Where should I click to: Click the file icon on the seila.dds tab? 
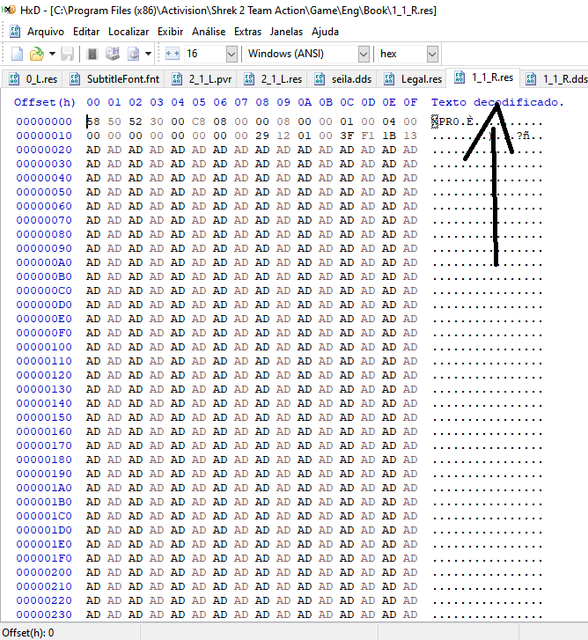(320, 79)
